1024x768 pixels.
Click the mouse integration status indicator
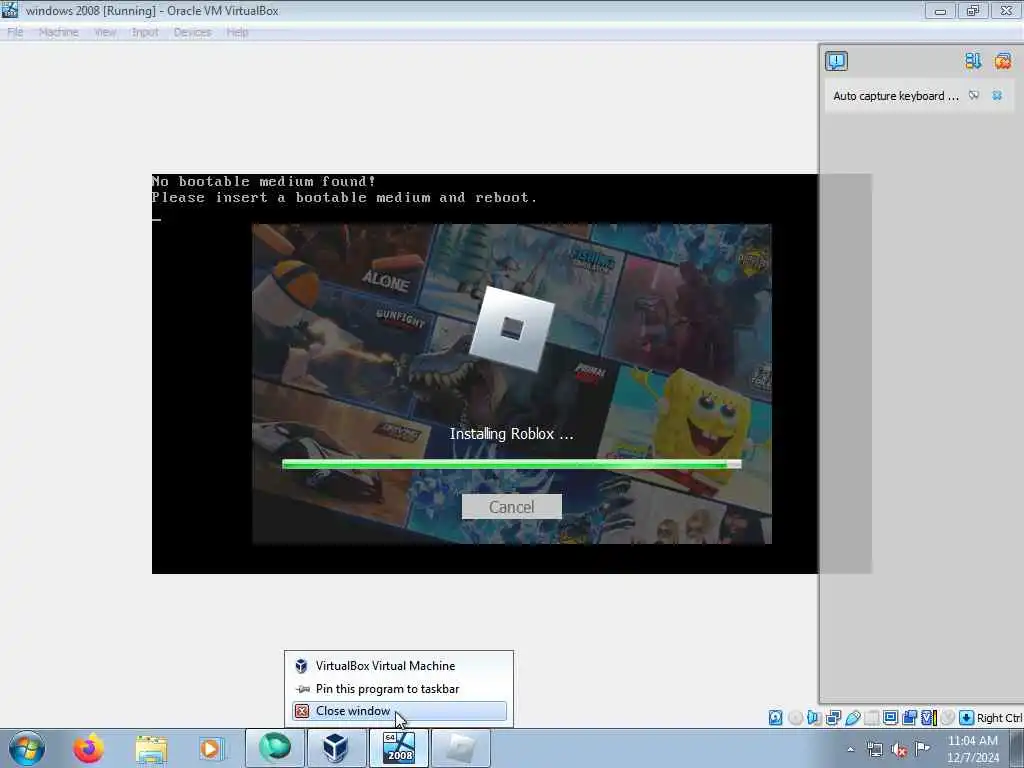[947, 718]
